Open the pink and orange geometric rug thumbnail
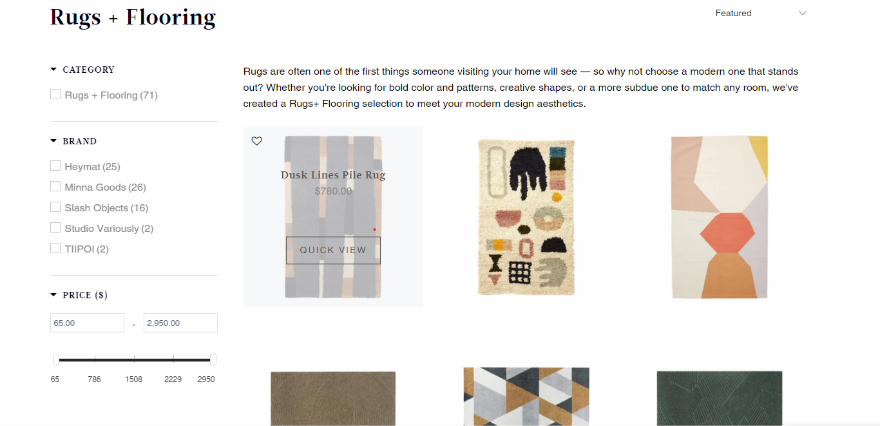880x426 pixels. (x=719, y=217)
